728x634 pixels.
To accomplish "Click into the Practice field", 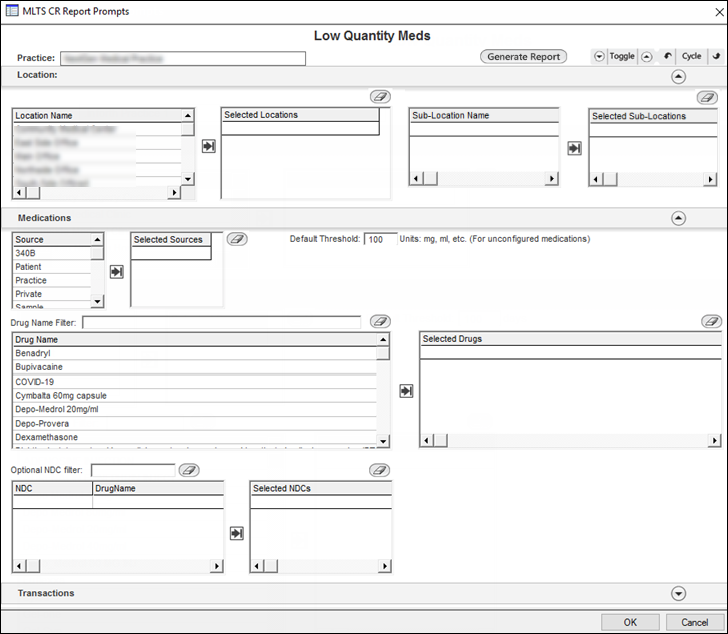I will [183, 58].
